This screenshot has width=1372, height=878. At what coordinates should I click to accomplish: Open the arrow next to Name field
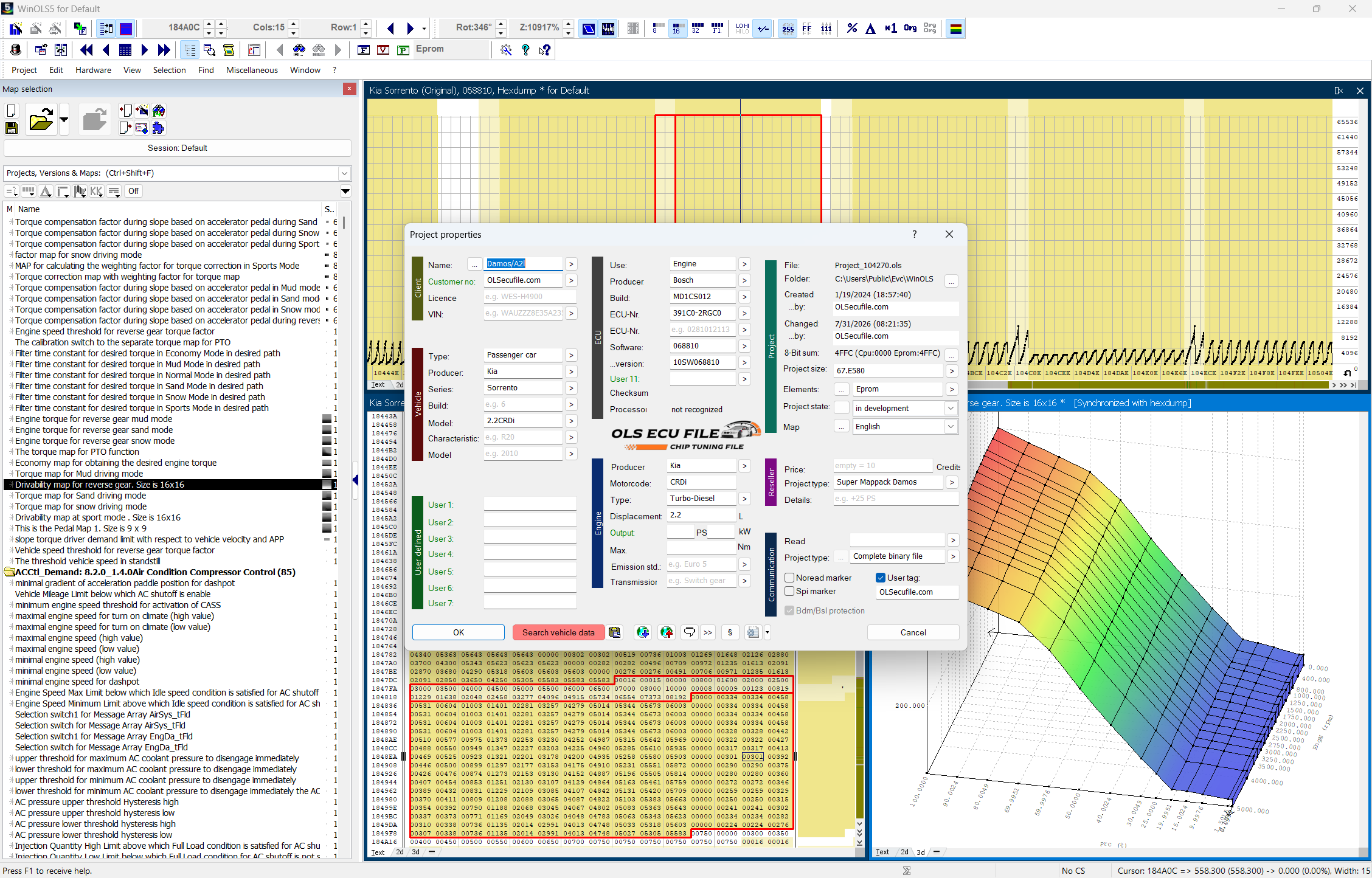click(x=570, y=264)
